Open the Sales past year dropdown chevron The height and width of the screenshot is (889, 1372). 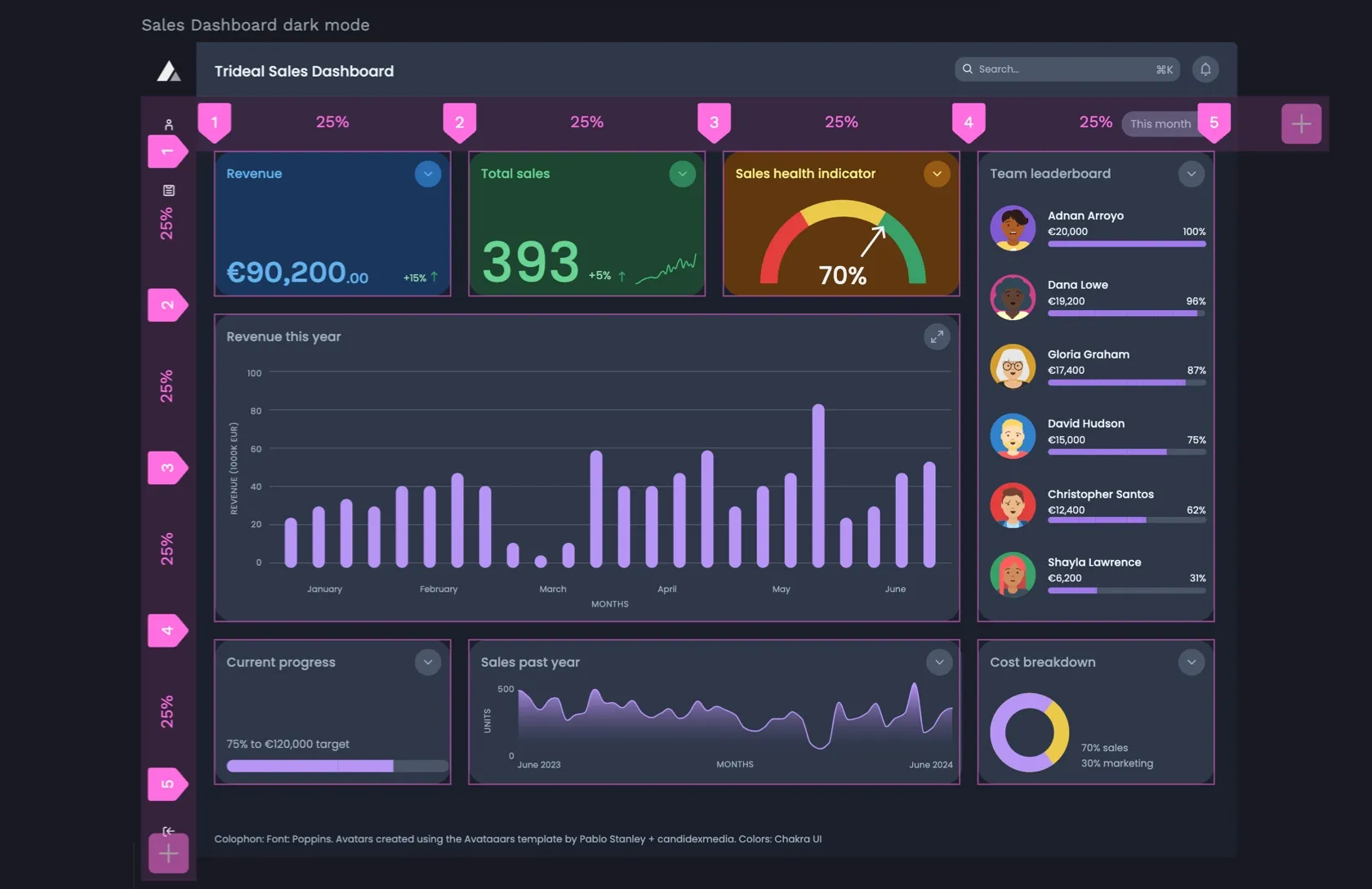click(x=939, y=662)
